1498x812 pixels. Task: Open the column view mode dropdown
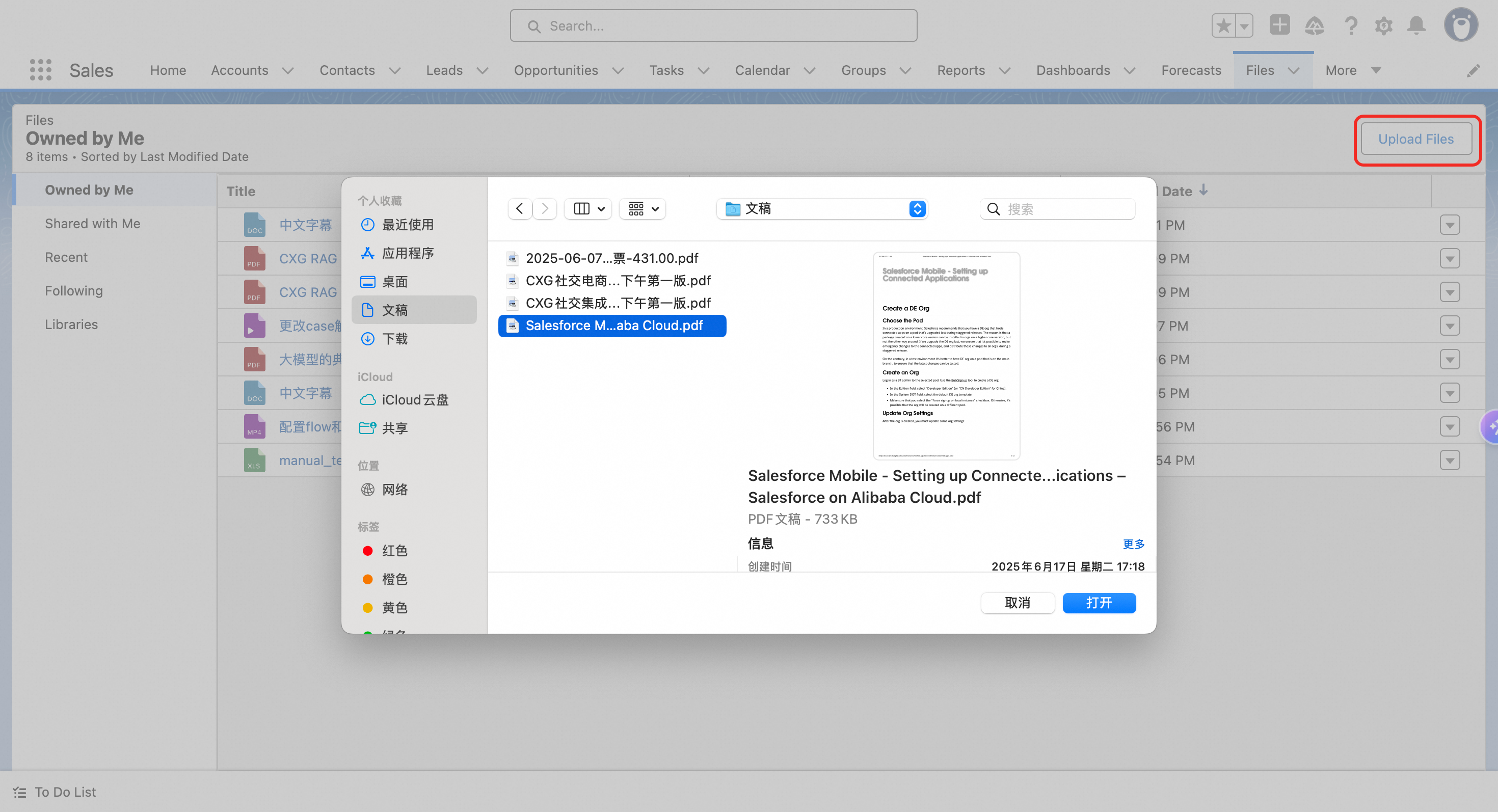(x=588, y=209)
